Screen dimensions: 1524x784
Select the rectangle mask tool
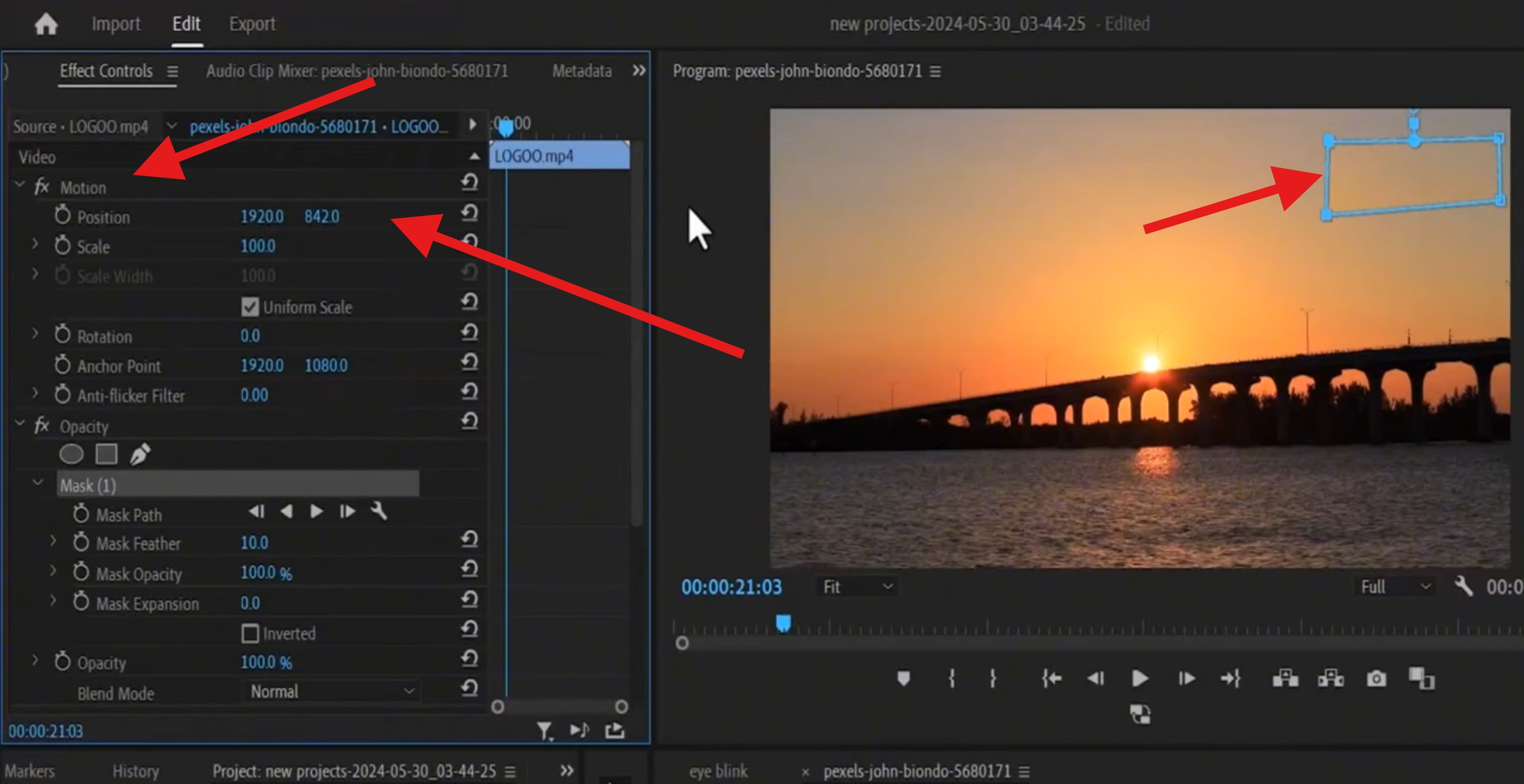tap(106, 453)
